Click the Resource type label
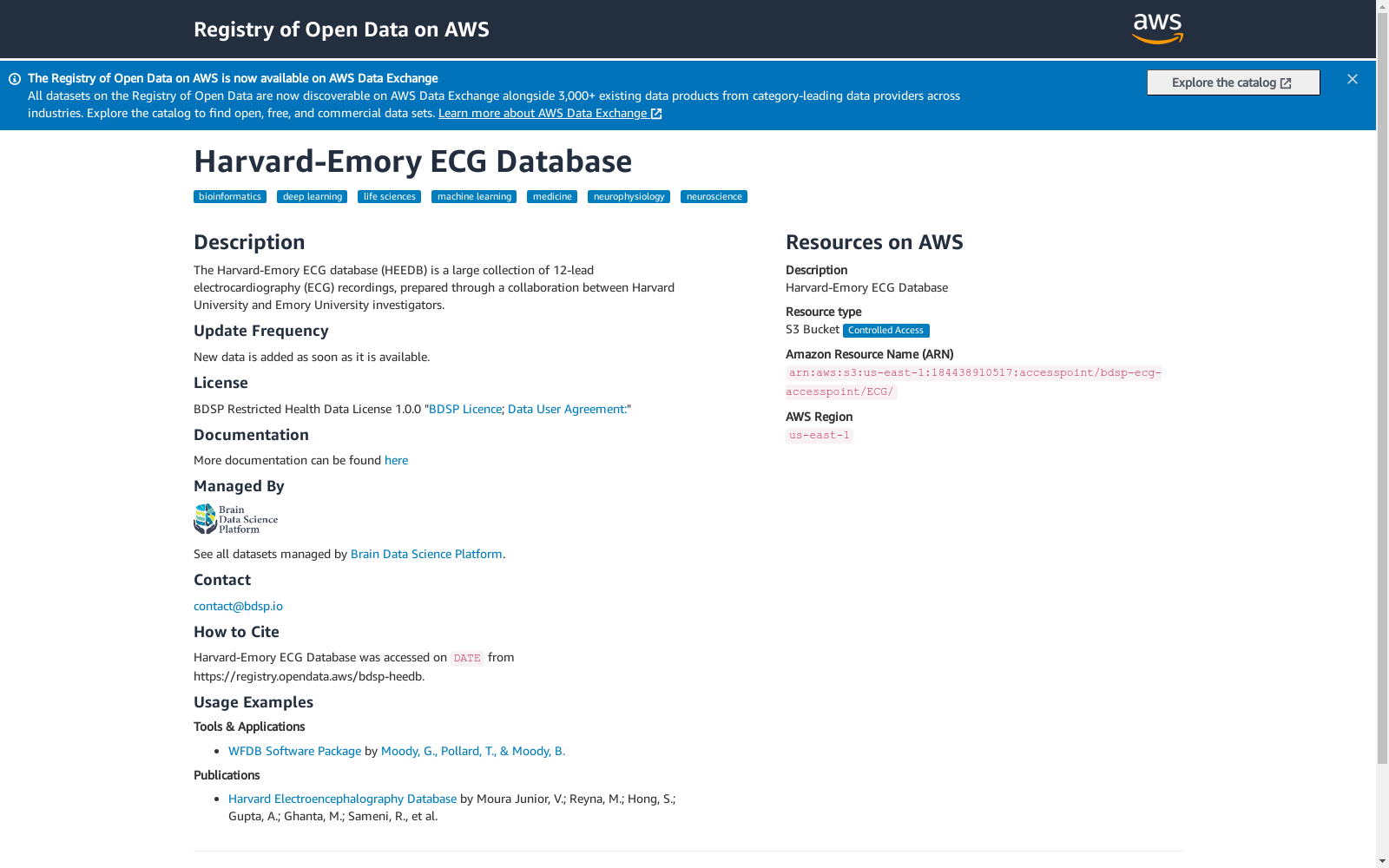 [x=823, y=312]
